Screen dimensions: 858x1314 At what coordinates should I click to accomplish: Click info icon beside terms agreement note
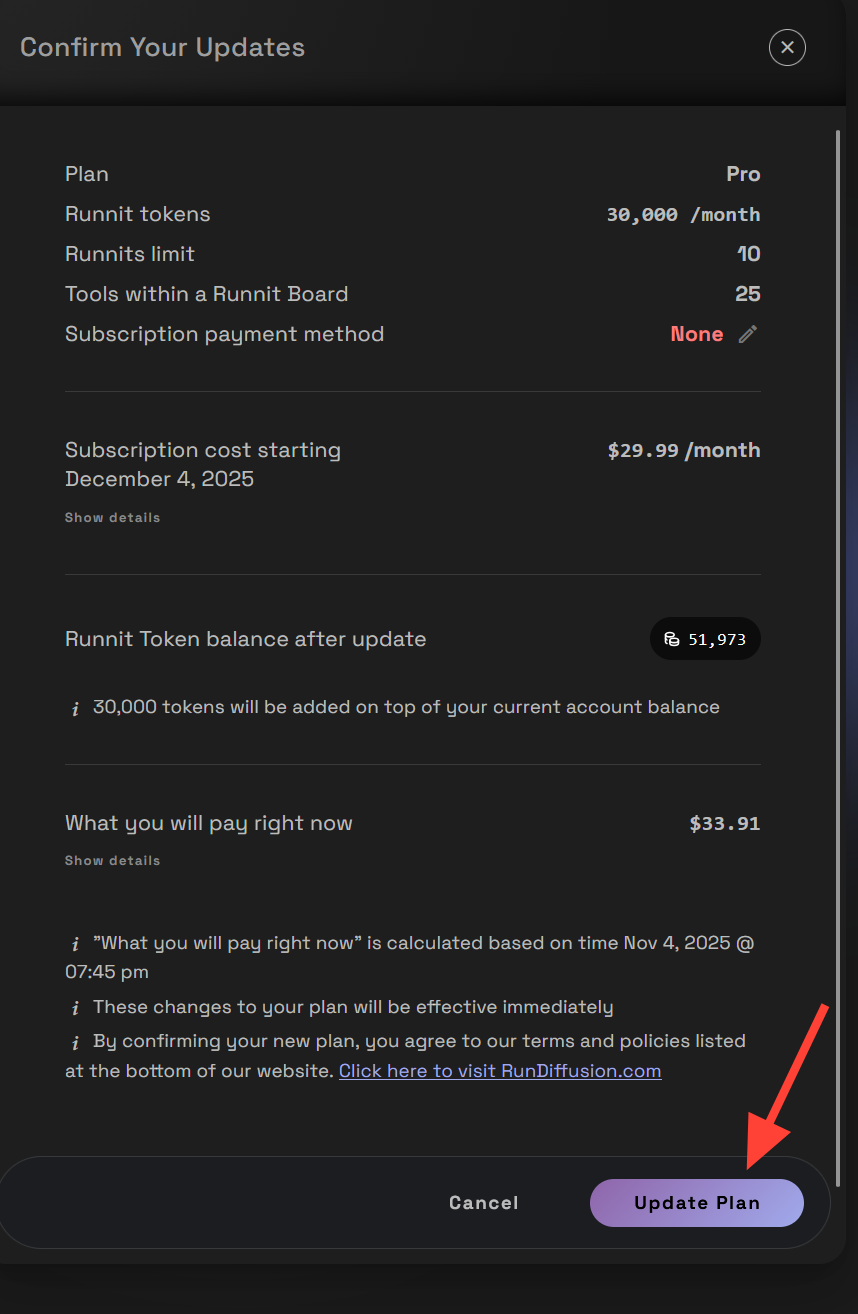pos(75,1042)
